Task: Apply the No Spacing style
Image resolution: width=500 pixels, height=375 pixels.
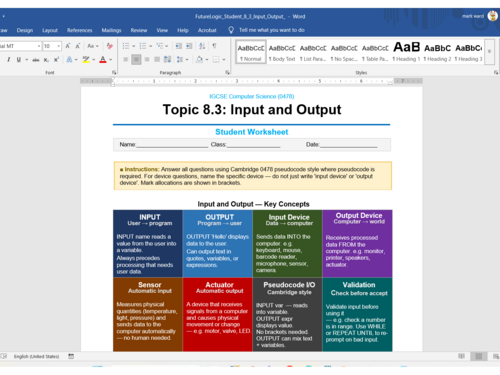Action: (x=344, y=52)
